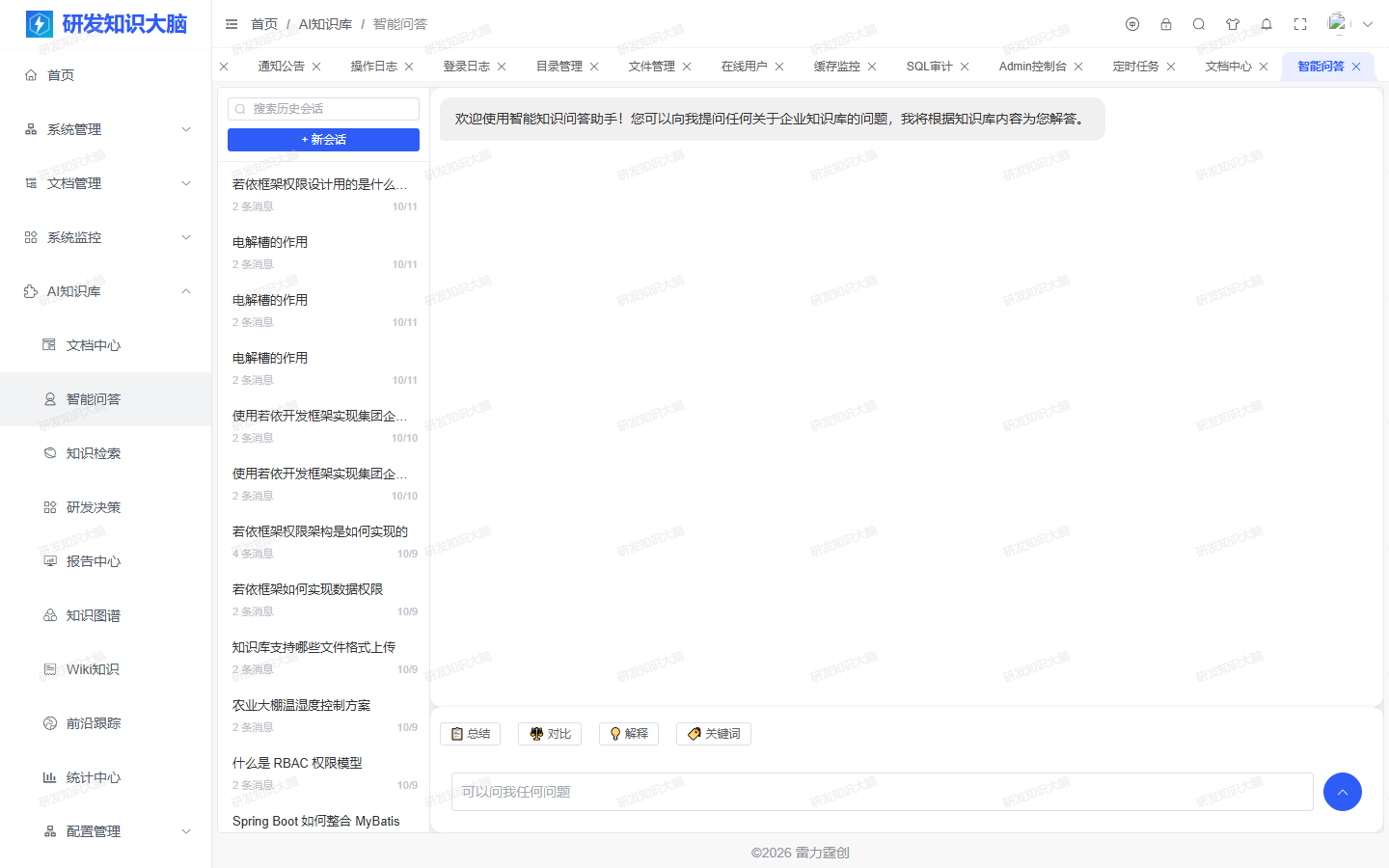Click 首页 in the breadcrumb

264,24
